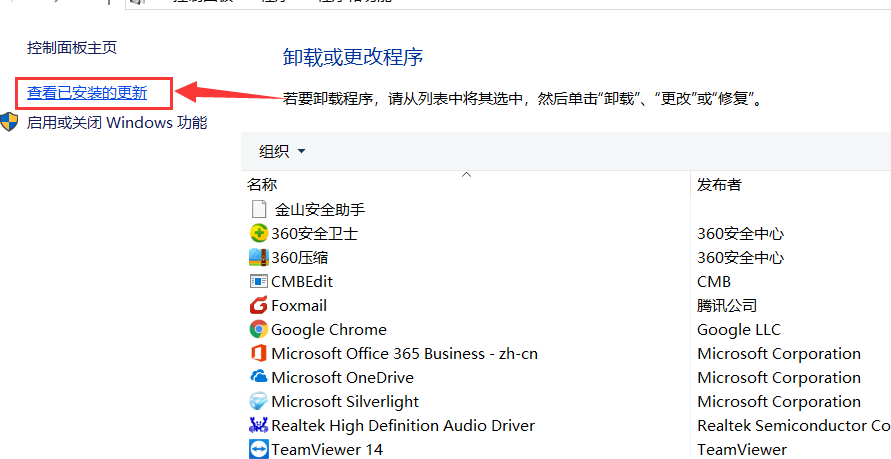891x459 pixels.
Task: Select Microsoft Office 365 Business - zh-cn
Action: coord(404,353)
